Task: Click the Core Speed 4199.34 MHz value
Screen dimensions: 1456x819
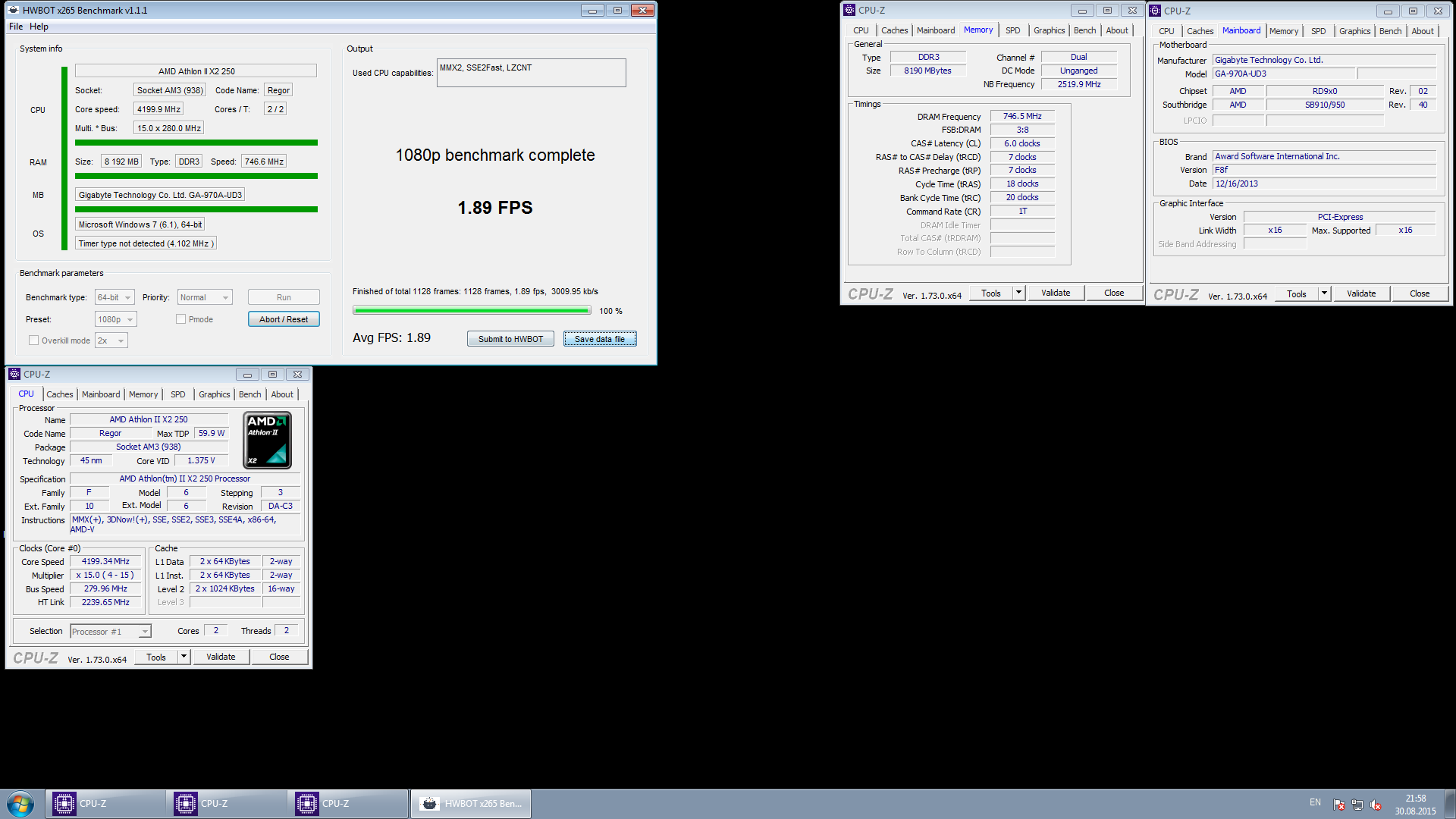Action: tap(105, 561)
